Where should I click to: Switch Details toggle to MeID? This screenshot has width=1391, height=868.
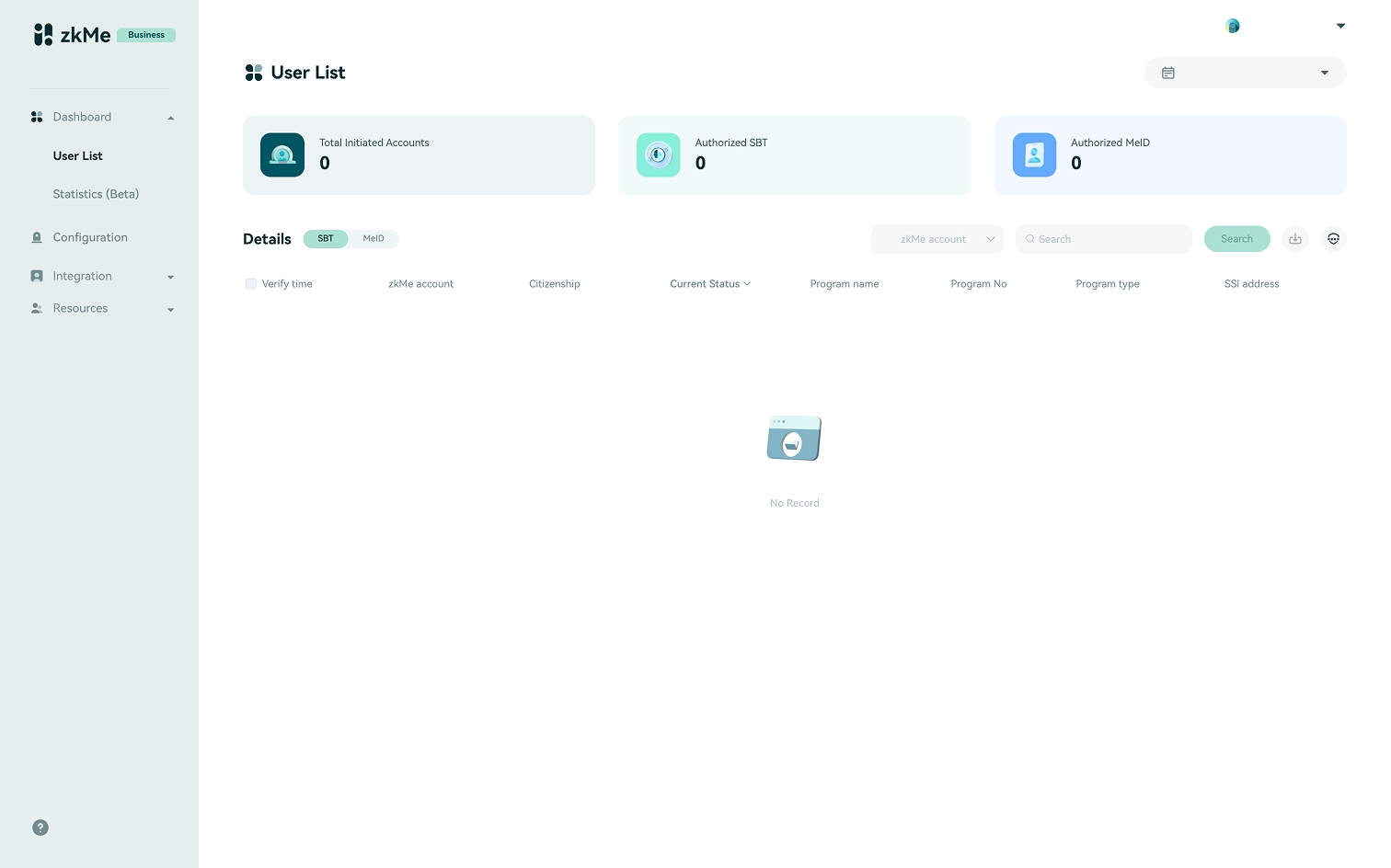pyautogui.click(x=374, y=239)
